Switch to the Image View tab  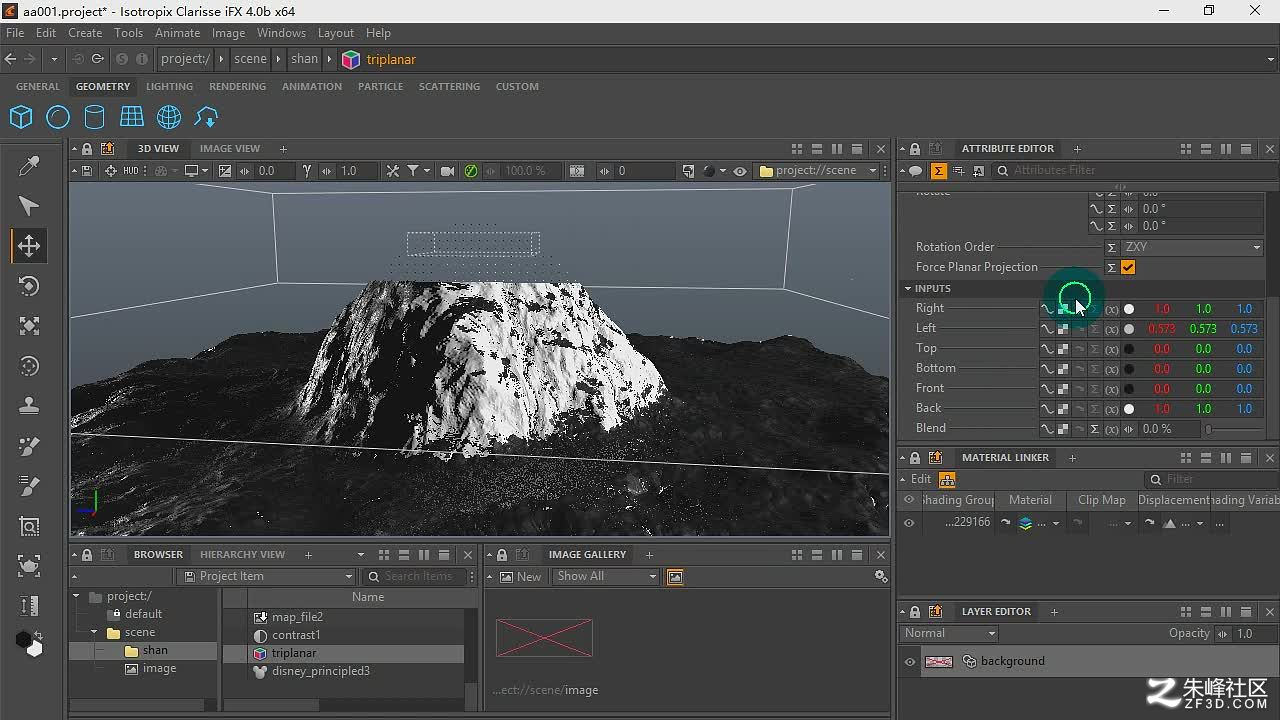pyautogui.click(x=230, y=149)
